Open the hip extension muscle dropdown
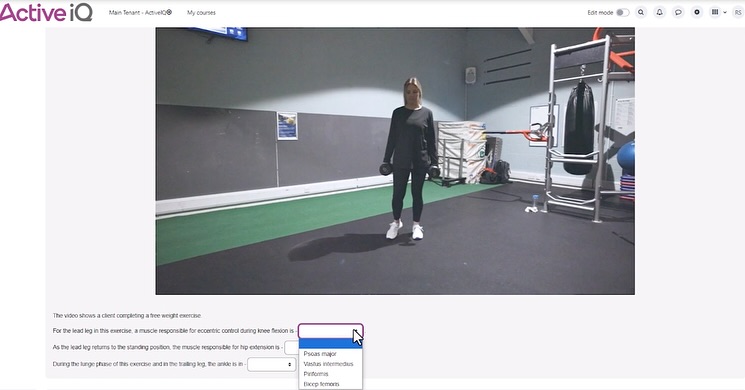 pyautogui.click(x=291, y=348)
